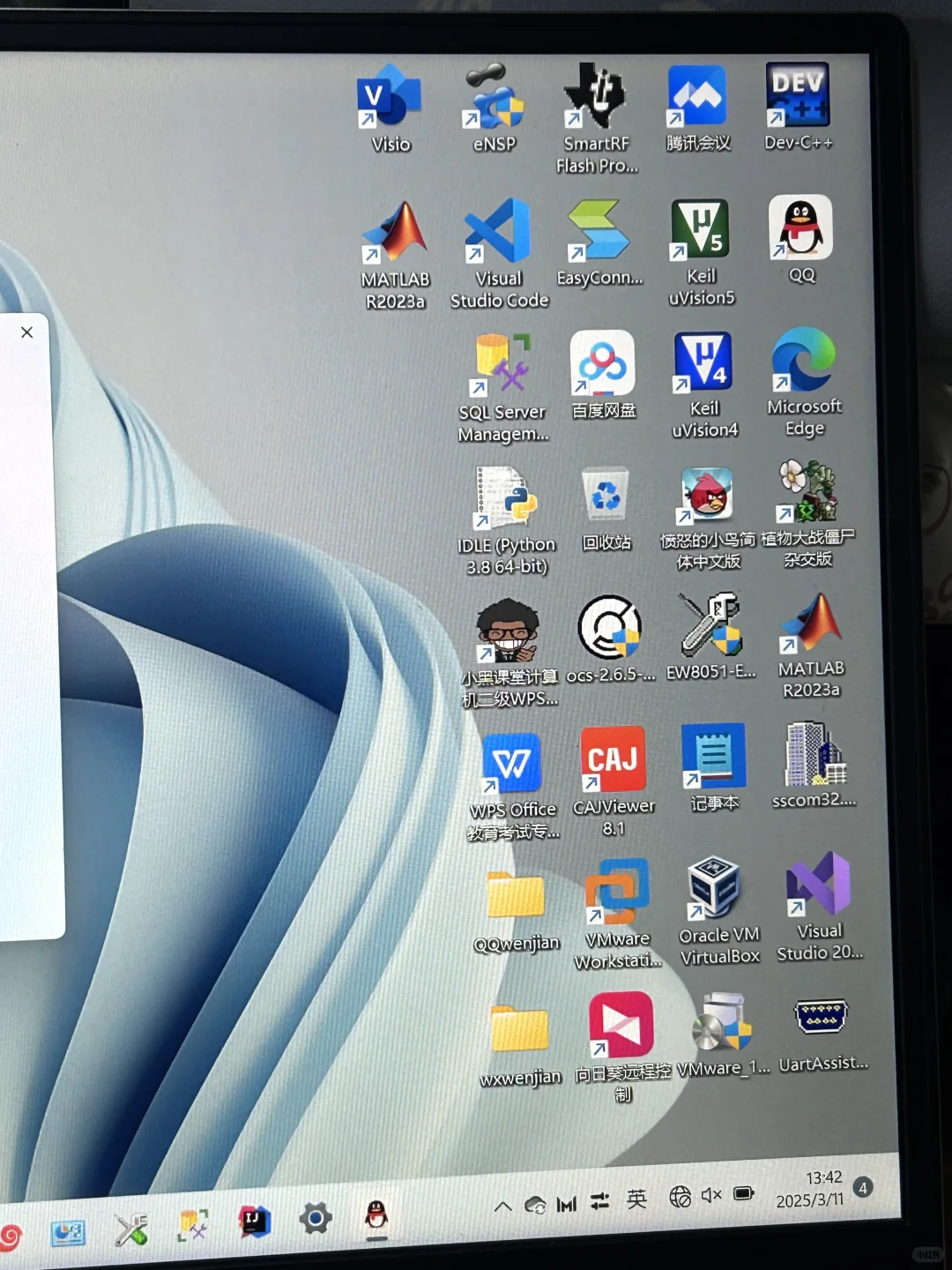952x1270 pixels.
Task: Select the 小黑课堂计算机二级WPS shortcut
Action: coord(509,654)
